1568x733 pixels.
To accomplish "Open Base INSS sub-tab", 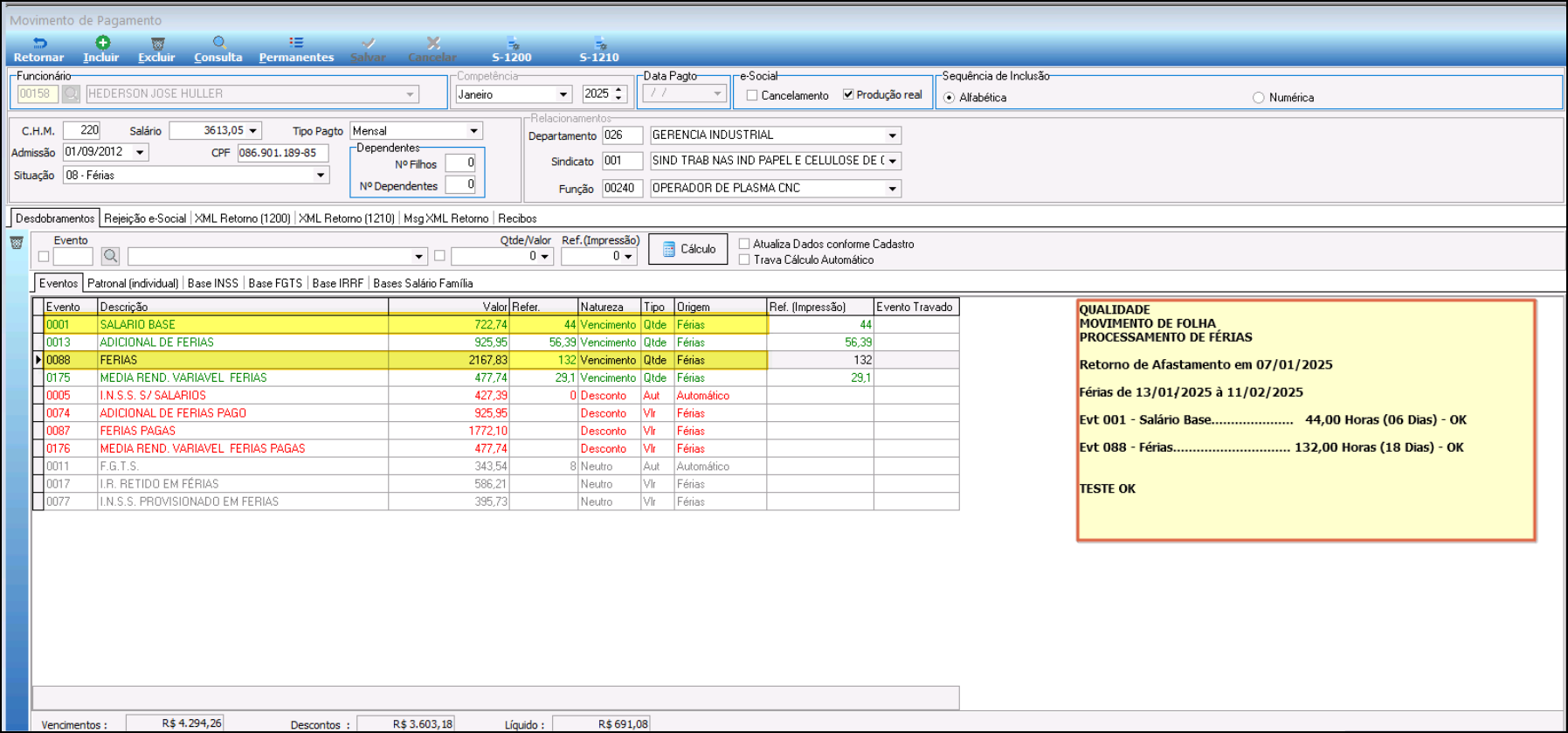I will pyautogui.click(x=213, y=283).
